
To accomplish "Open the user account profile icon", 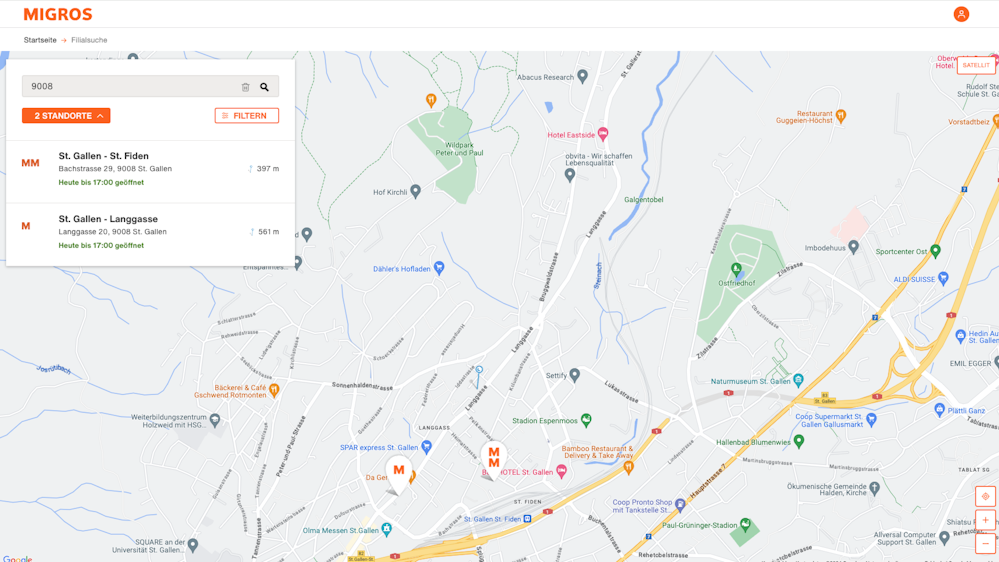I will pos(961,14).
